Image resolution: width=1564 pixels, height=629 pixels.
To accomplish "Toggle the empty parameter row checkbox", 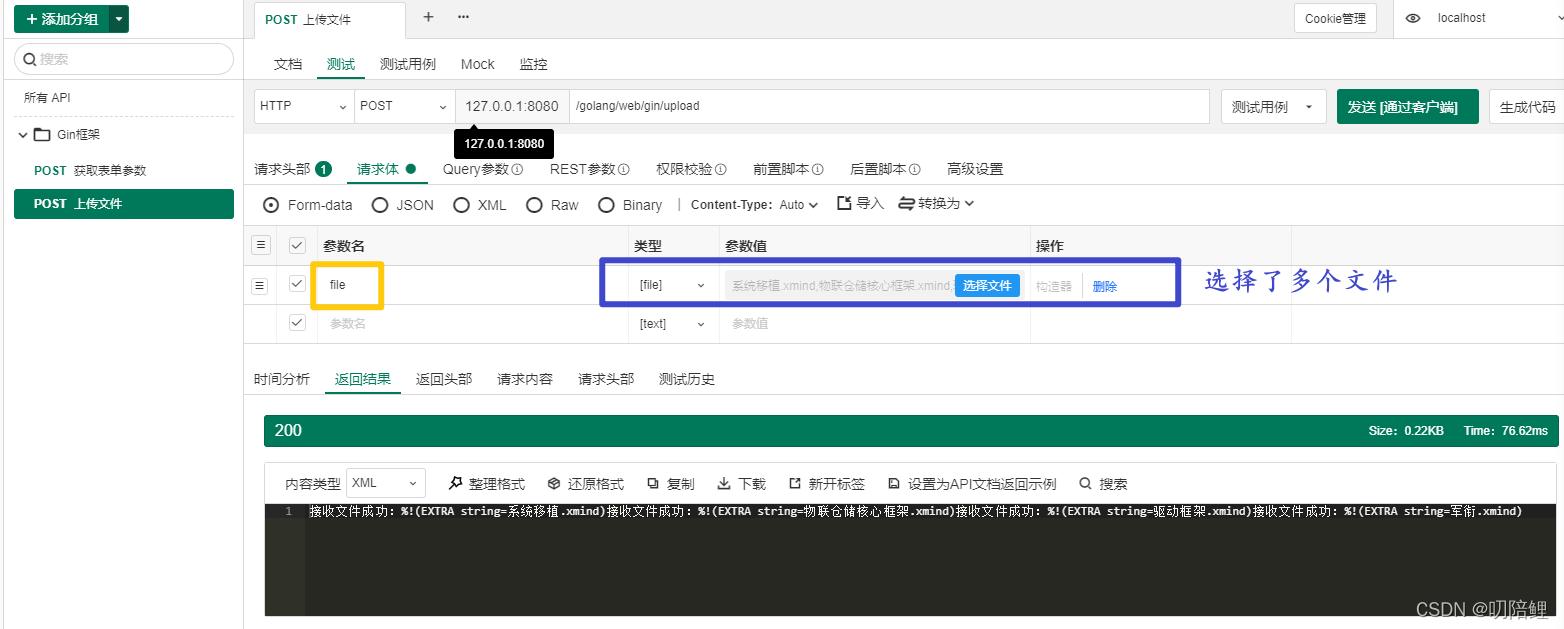I will 297,323.
